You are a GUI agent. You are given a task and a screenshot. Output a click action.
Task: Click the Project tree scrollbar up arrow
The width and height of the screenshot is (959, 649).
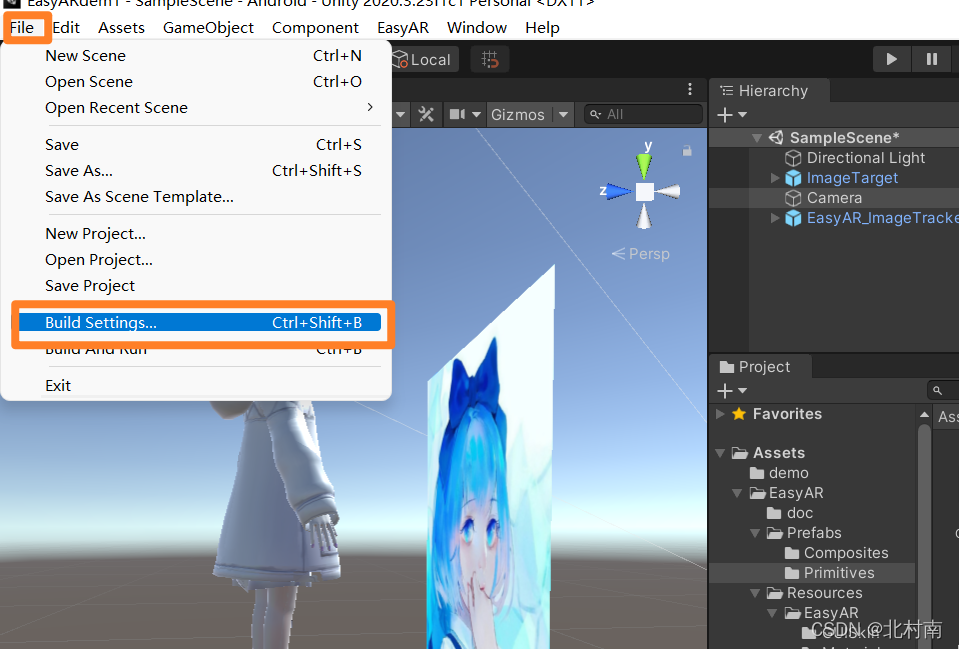click(924, 415)
